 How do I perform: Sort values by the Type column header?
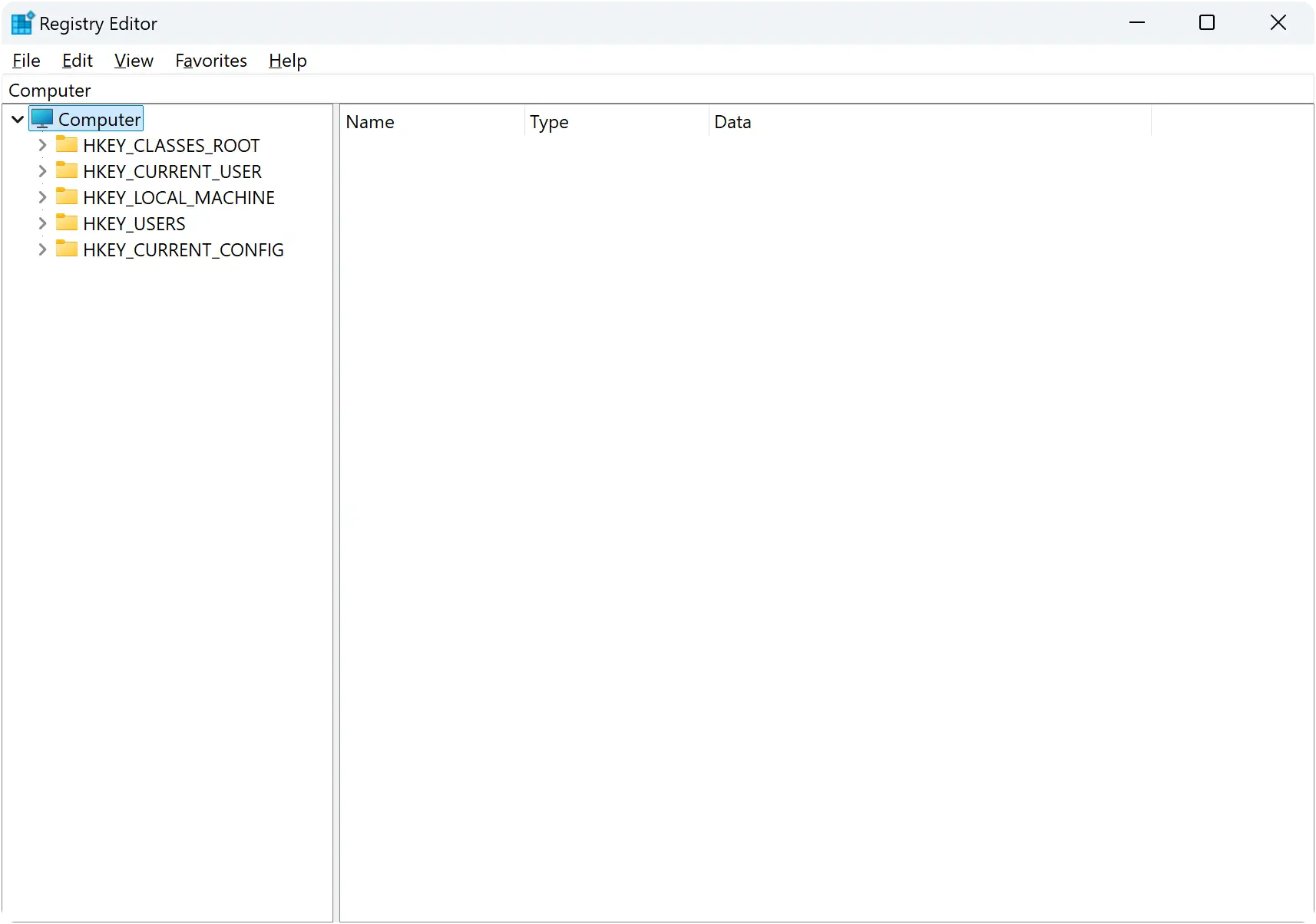[617, 122]
